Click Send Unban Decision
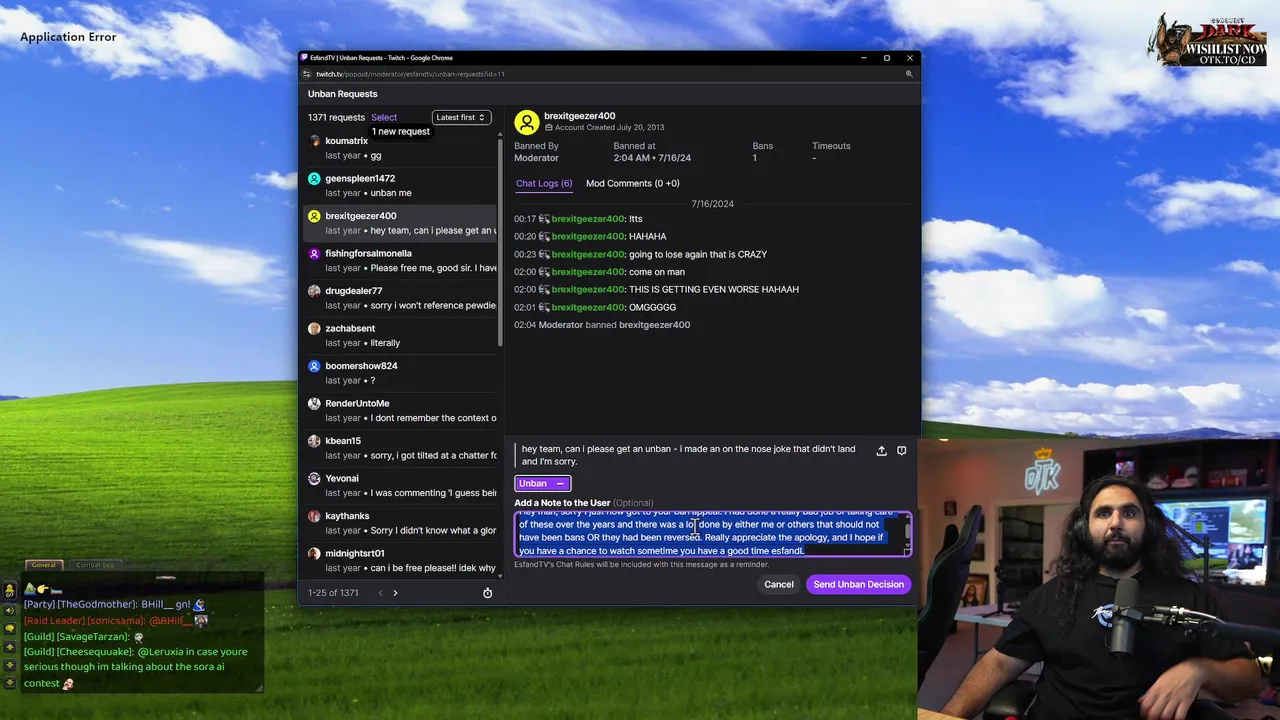1280x720 pixels. click(858, 584)
